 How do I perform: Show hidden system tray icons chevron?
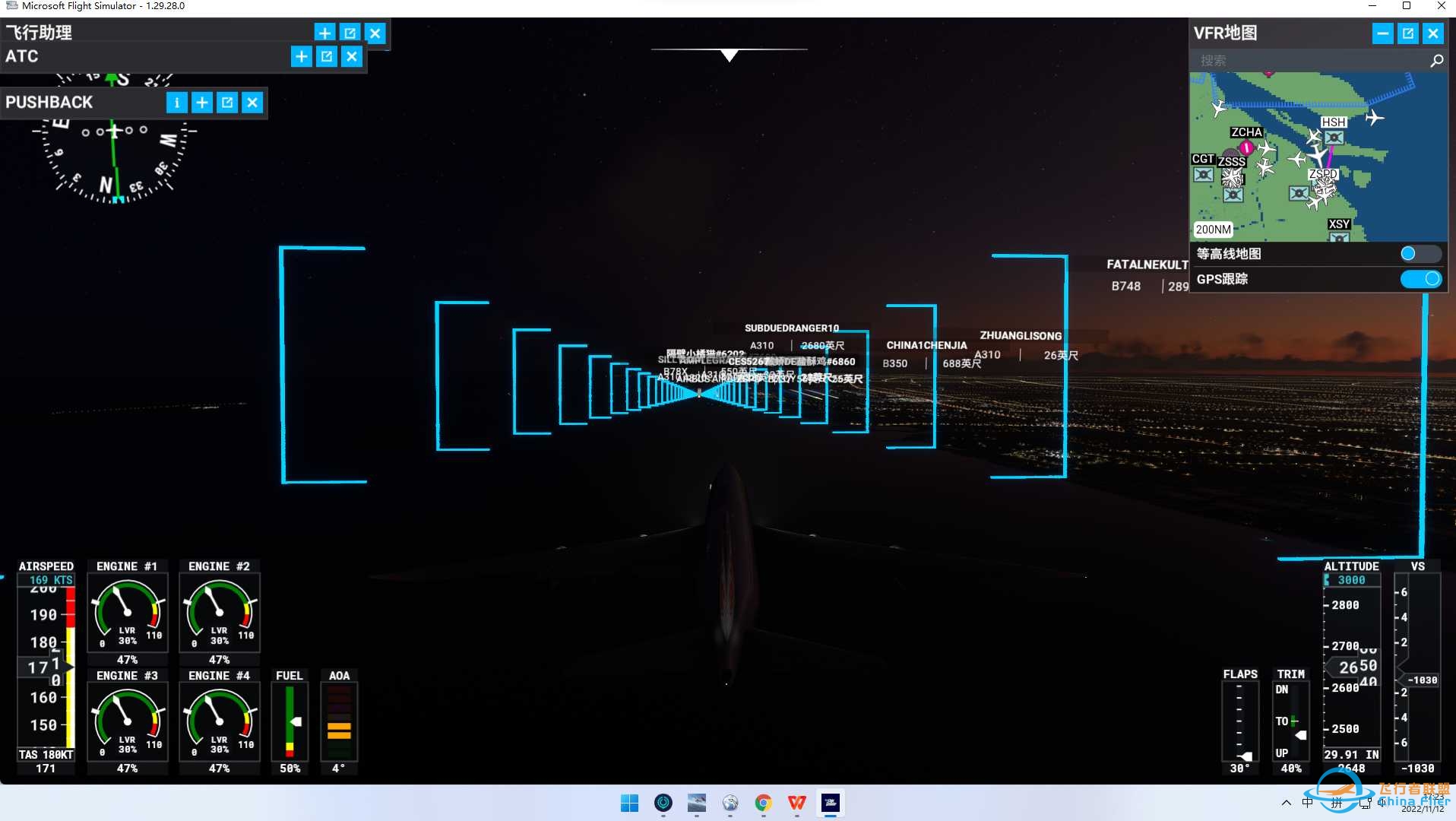1286,803
